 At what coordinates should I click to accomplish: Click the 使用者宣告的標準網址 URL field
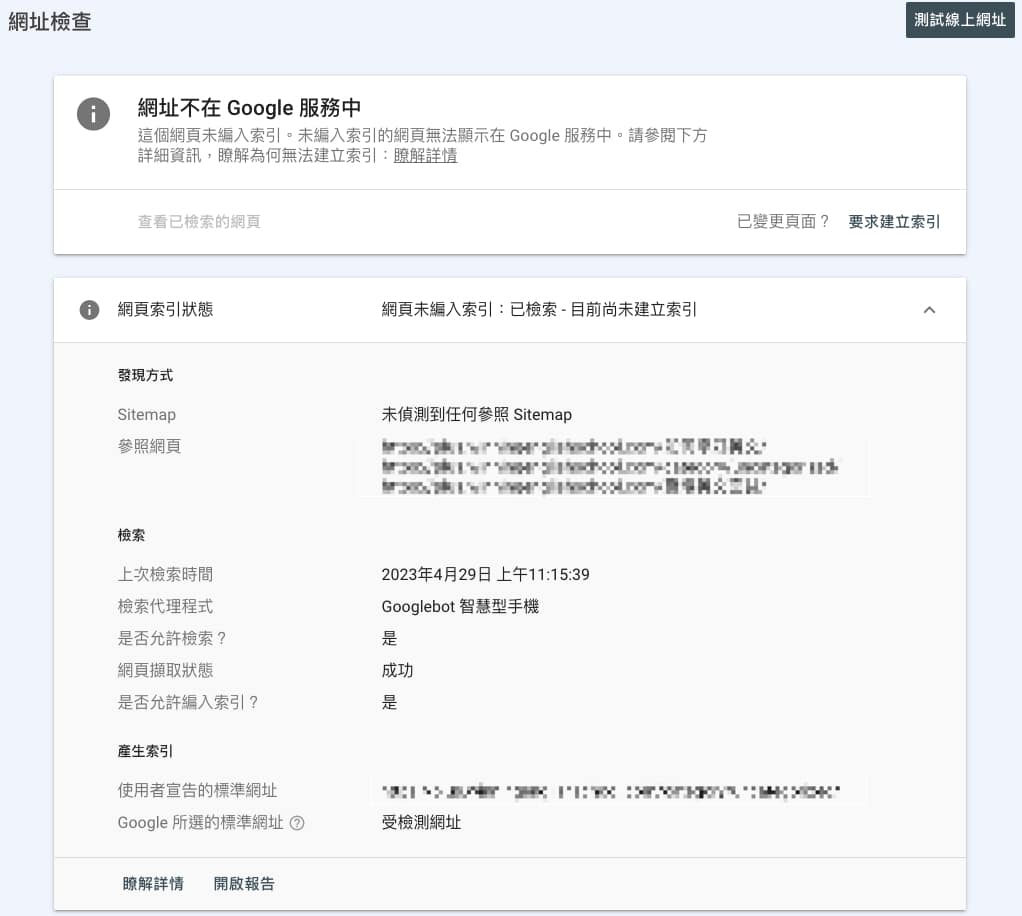(620, 789)
